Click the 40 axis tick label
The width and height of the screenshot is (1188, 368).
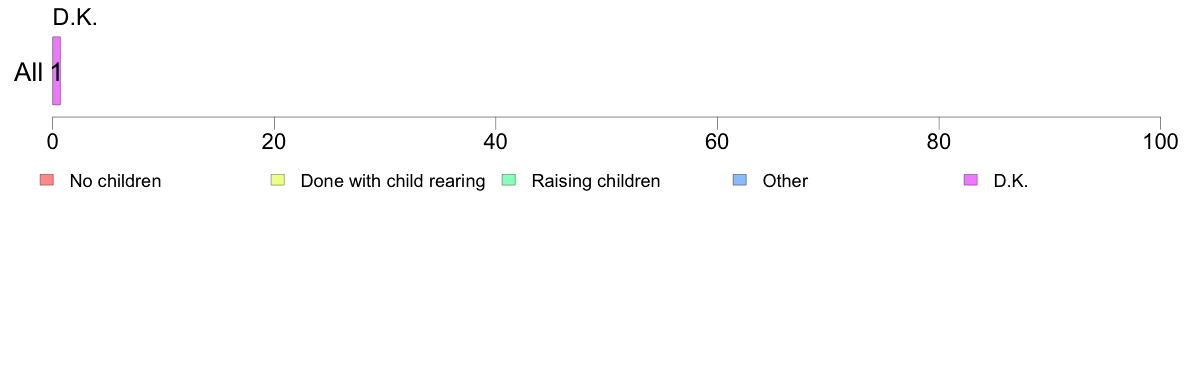[496, 141]
